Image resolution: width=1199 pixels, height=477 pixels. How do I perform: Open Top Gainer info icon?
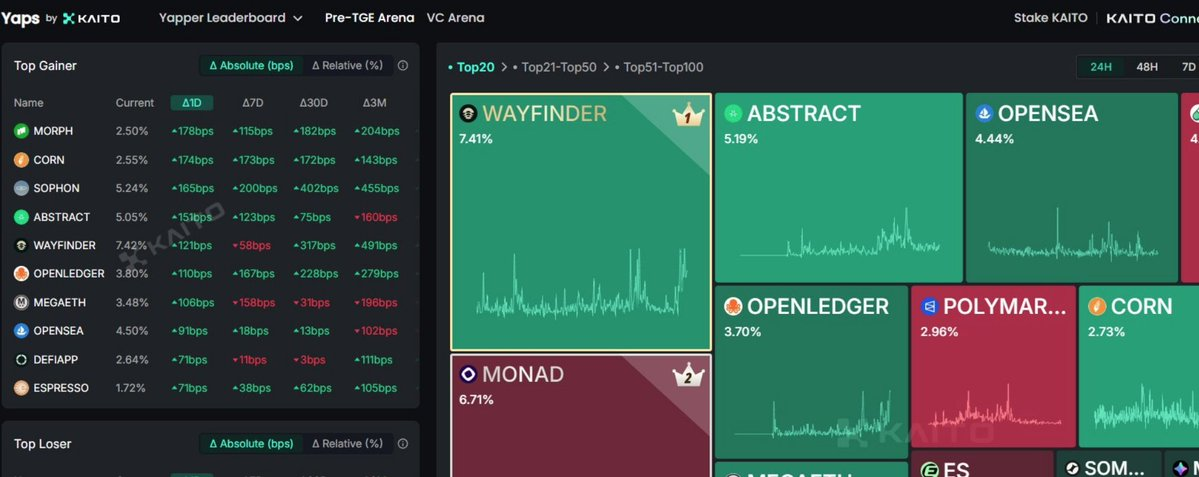coord(403,66)
